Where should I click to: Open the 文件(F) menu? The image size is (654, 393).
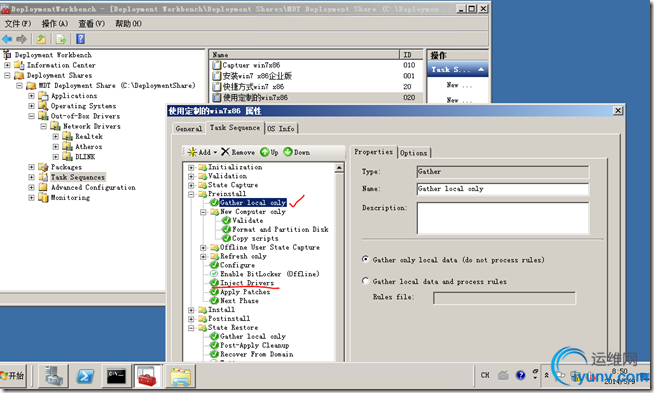coord(18,24)
